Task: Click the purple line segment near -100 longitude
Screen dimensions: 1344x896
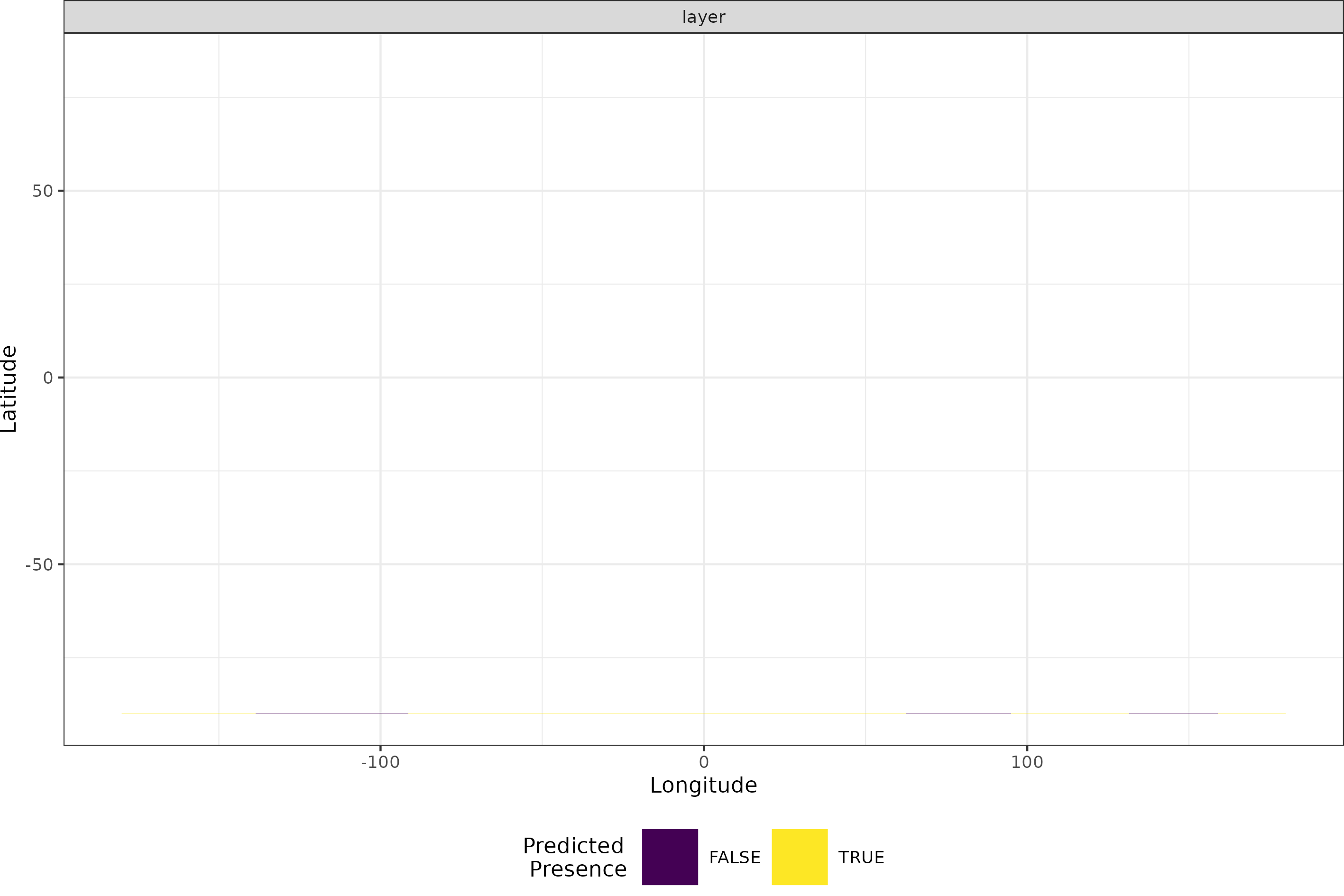Action: coord(331,713)
